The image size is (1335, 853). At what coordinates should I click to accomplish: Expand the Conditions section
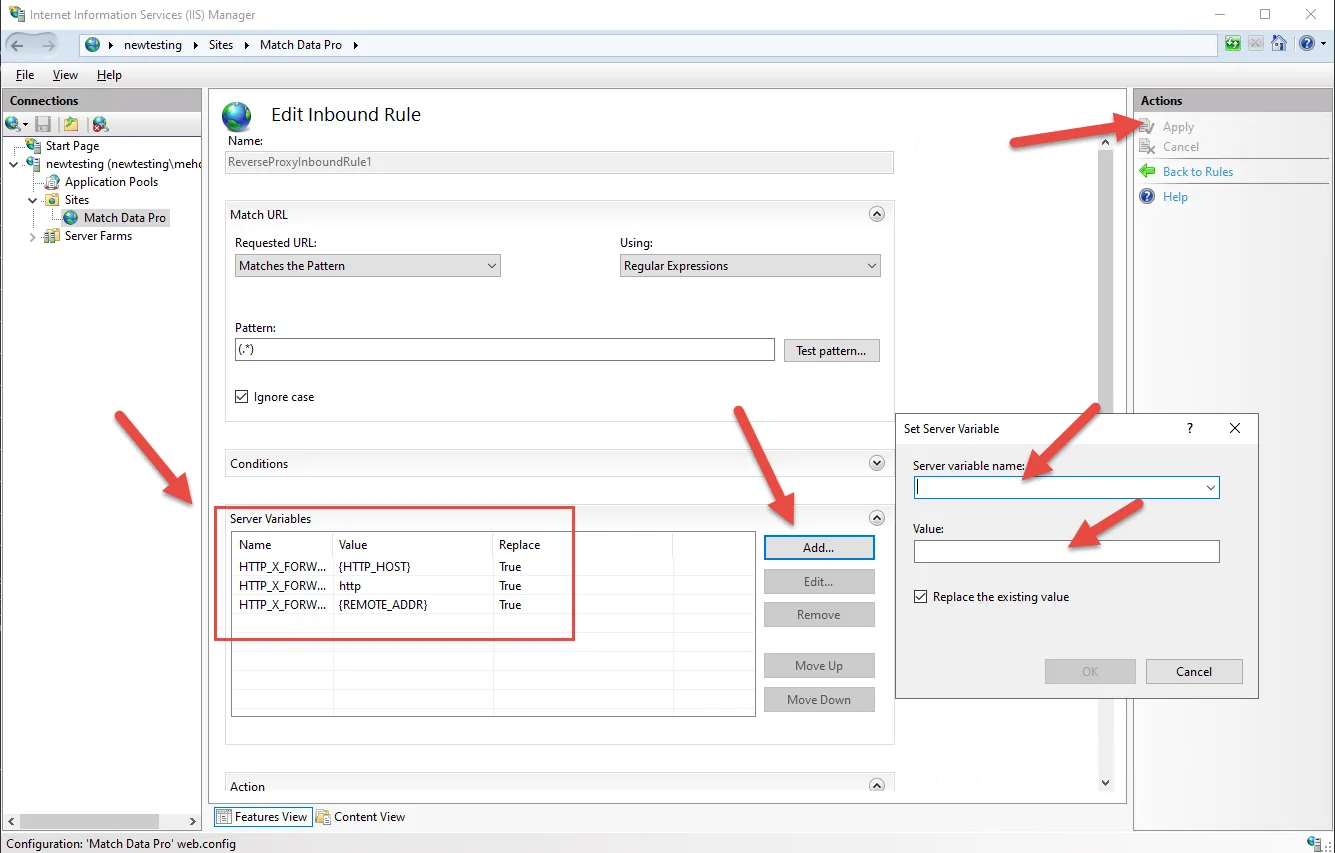point(877,464)
